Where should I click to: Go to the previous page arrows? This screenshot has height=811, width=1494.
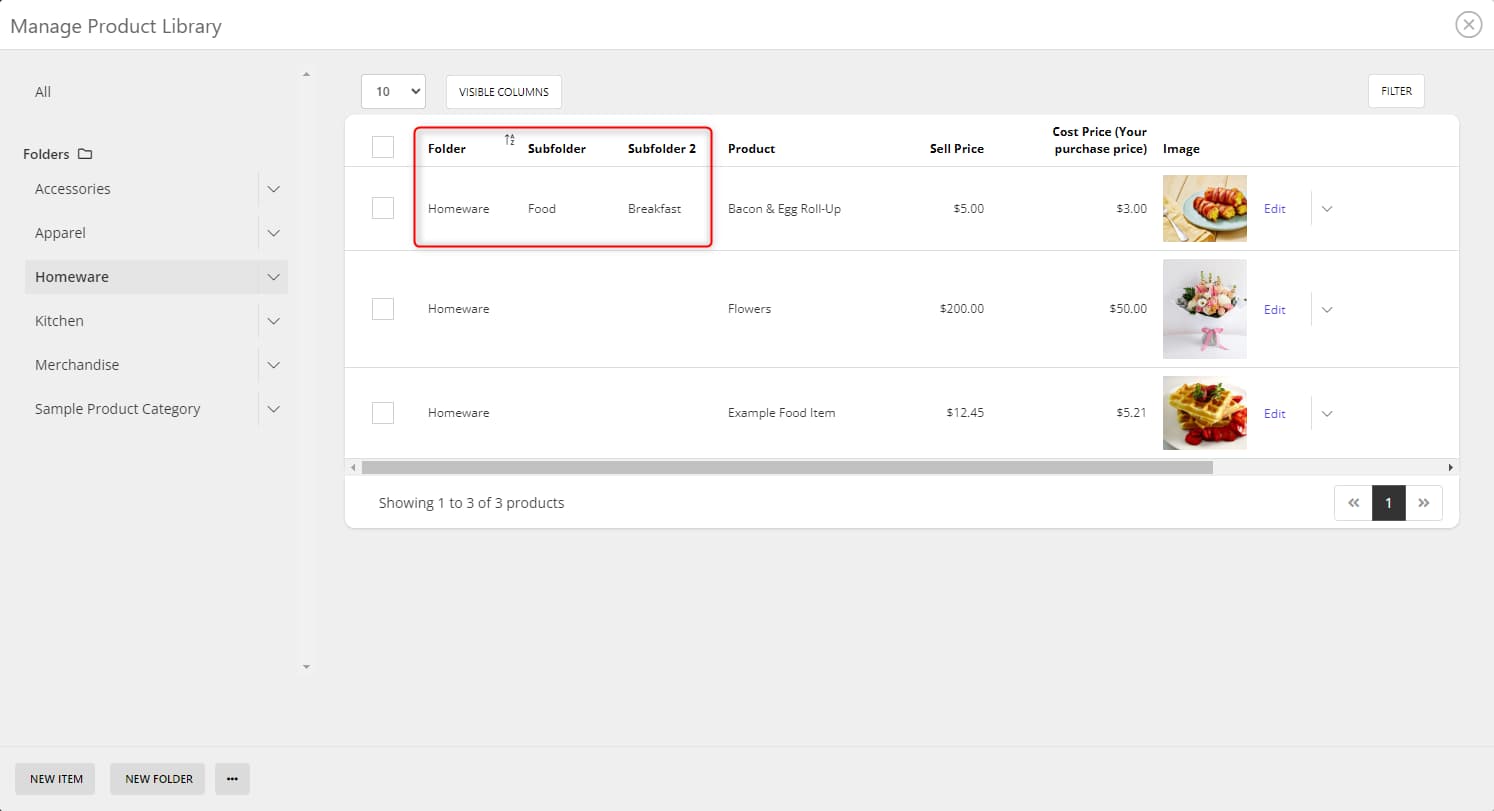[1353, 503]
